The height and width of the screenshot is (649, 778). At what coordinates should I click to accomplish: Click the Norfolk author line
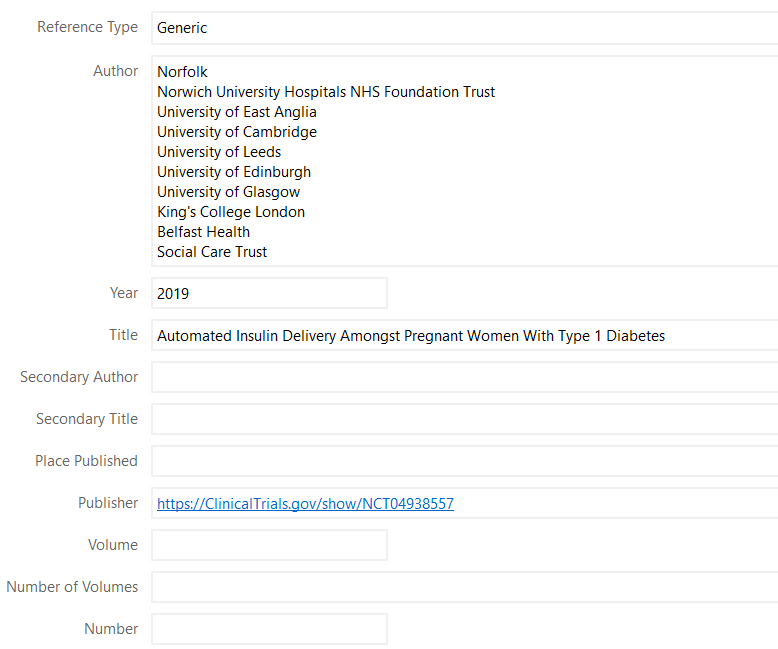(183, 72)
